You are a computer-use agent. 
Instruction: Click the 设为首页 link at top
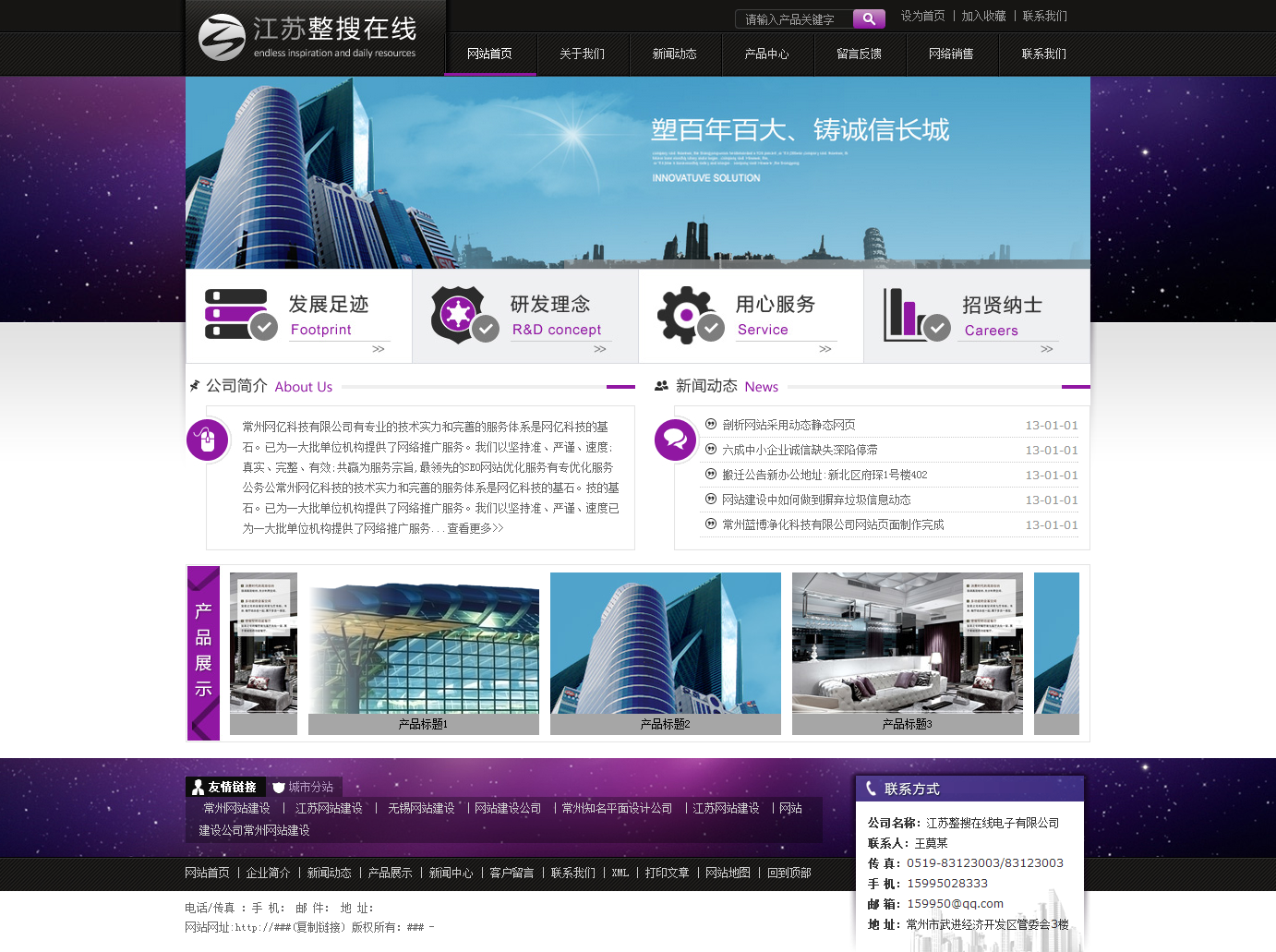[x=922, y=16]
